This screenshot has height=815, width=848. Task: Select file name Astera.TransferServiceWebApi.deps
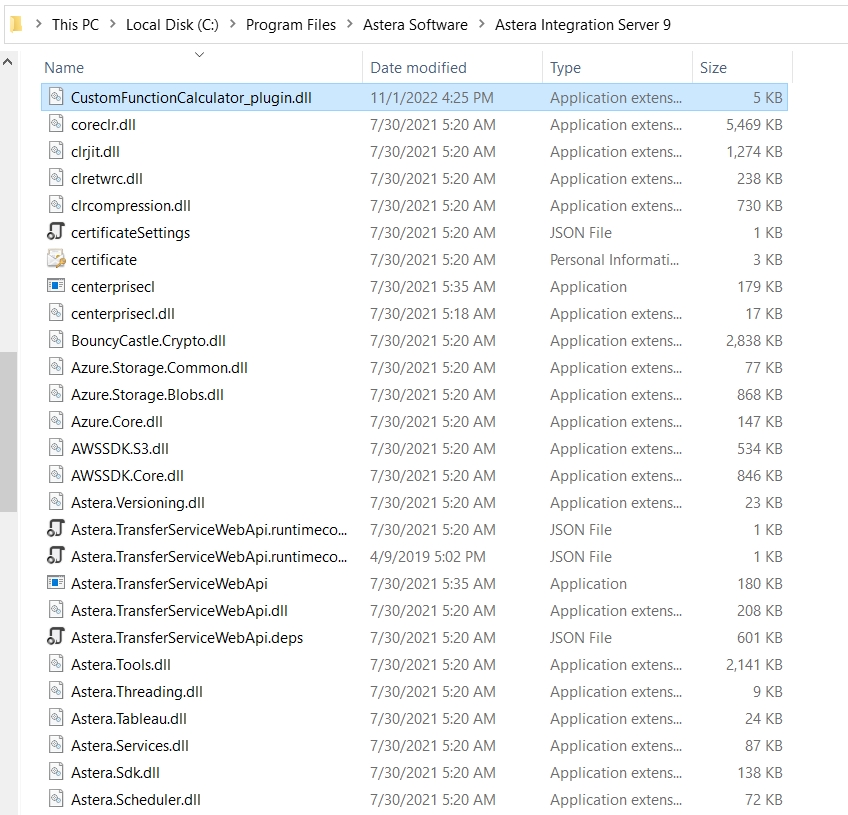click(x=187, y=638)
